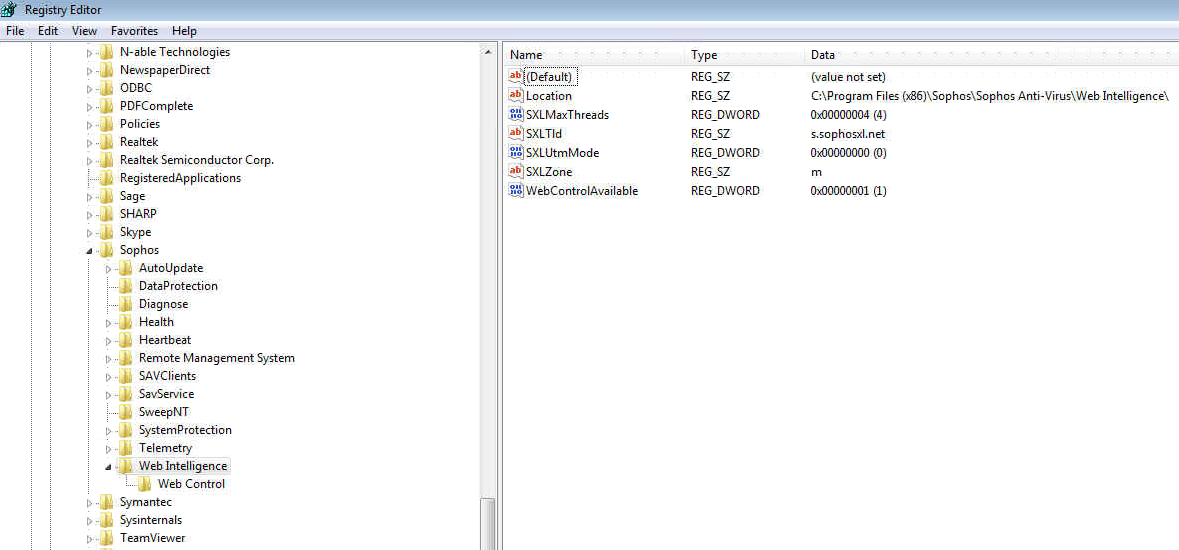1179x550 pixels.
Task: Click the SXLZone string value icon
Action: [516, 172]
